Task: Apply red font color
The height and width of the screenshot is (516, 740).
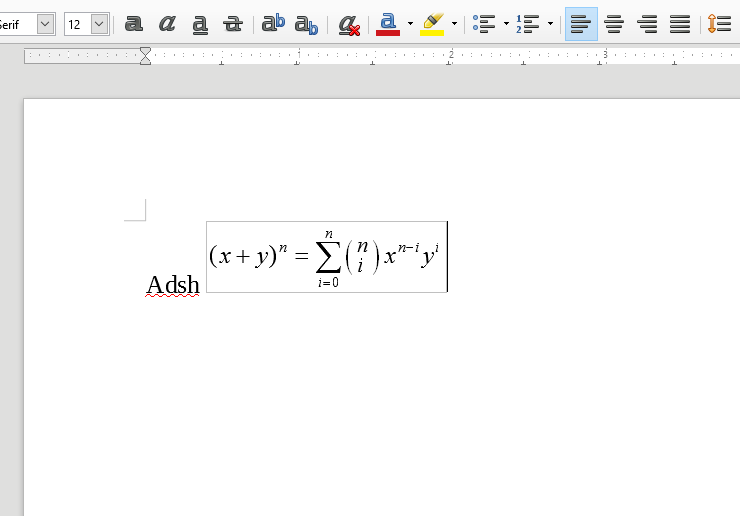Action: coord(388,24)
